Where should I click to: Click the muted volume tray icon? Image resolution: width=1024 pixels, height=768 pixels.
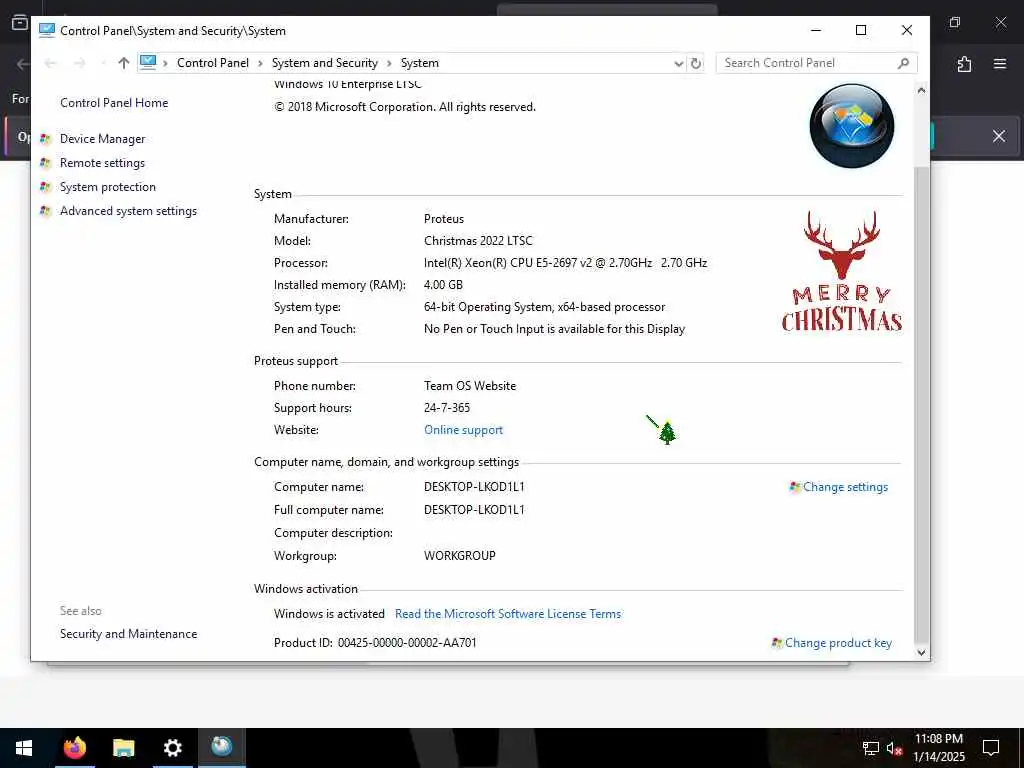[894, 748]
